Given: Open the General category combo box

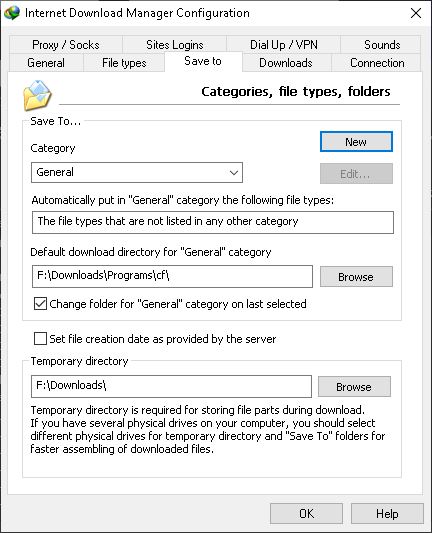Looking at the screenshot, I should click(137, 173).
